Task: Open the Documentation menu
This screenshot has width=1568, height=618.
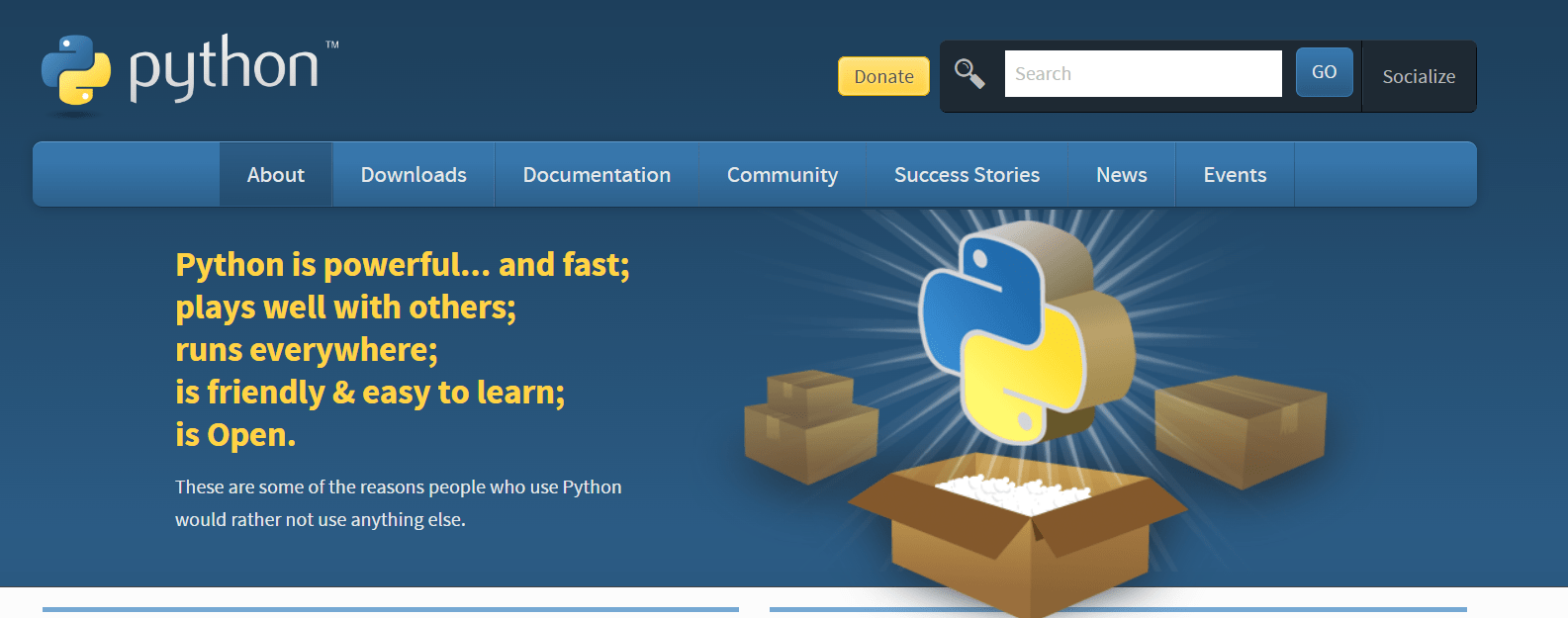Action: pos(597,175)
